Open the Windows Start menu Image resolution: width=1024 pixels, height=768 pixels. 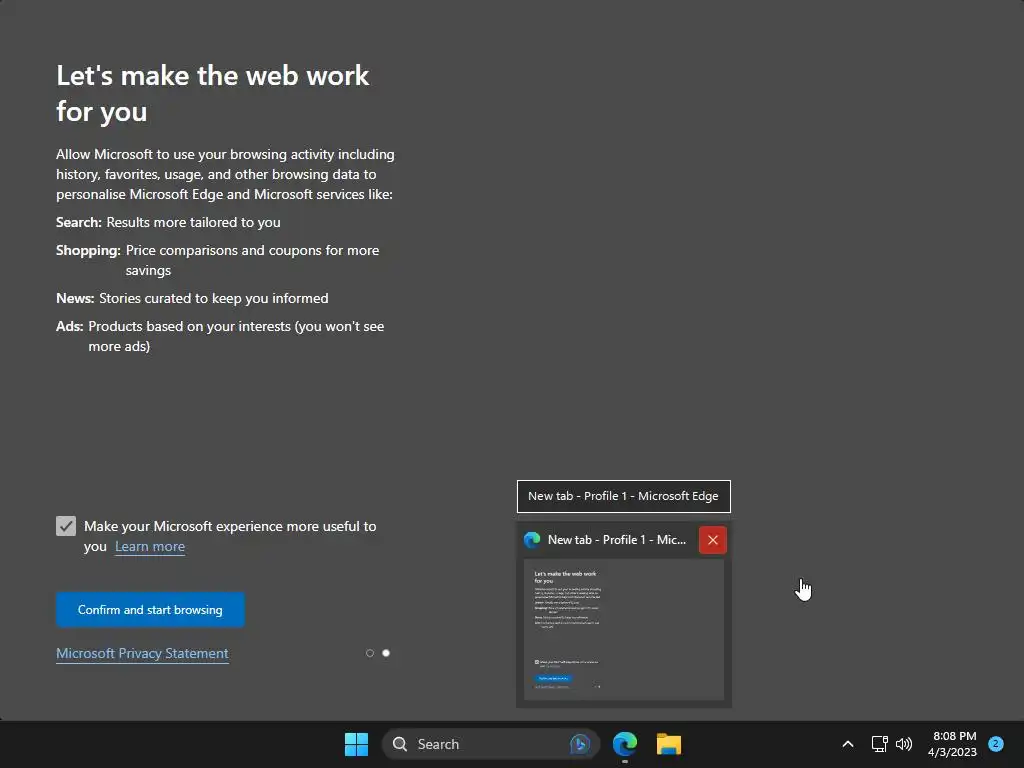[x=356, y=744]
